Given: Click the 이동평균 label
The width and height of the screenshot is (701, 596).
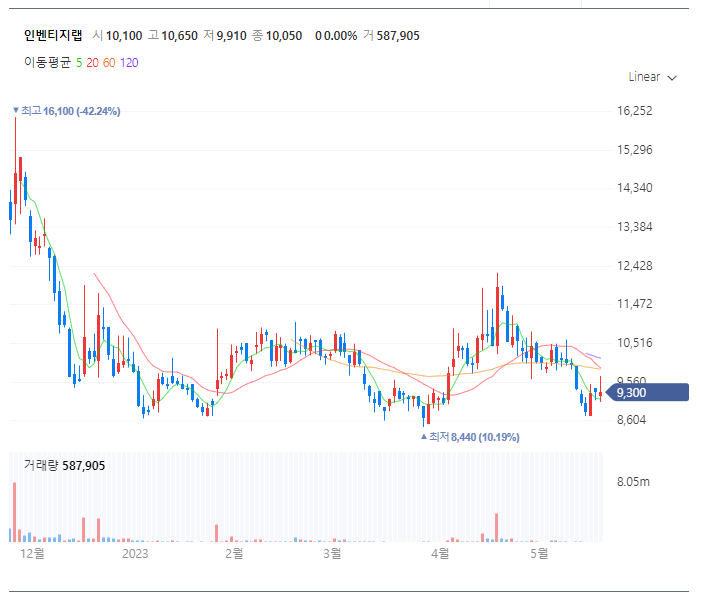Looking at the screenshot, I should pos(47,63).
